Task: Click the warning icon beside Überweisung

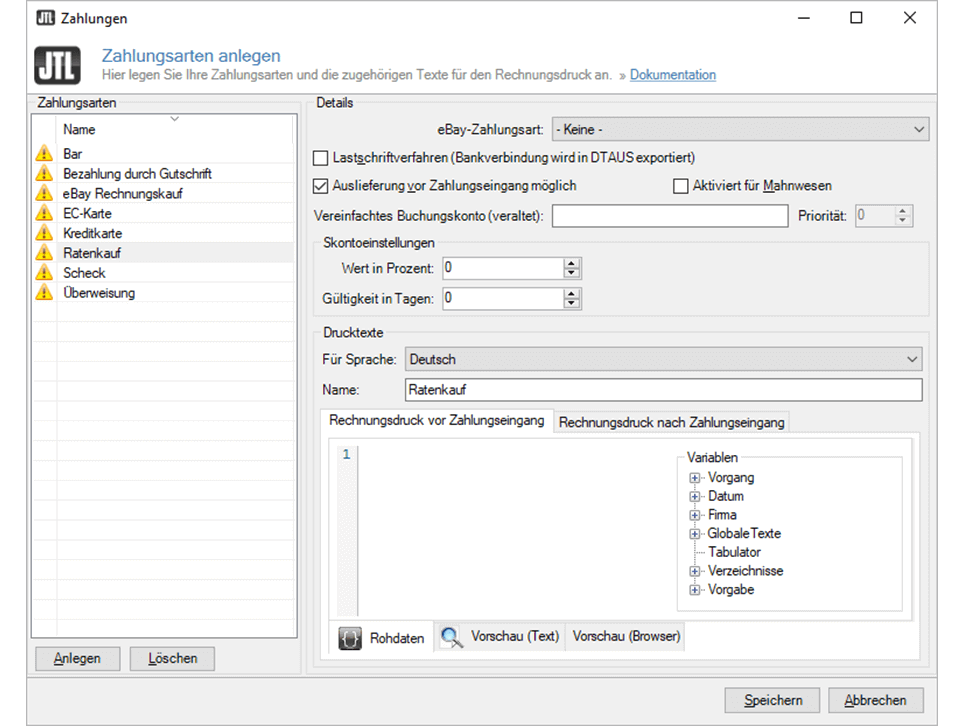Action: point(44,293)
